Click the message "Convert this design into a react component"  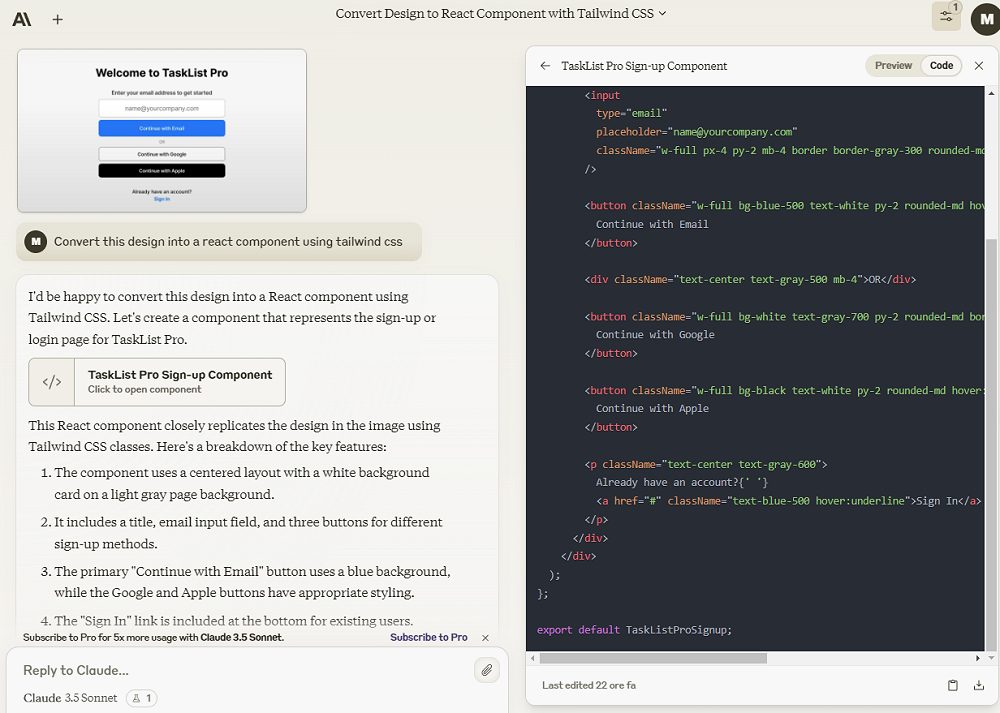click(x=228, y=242)
